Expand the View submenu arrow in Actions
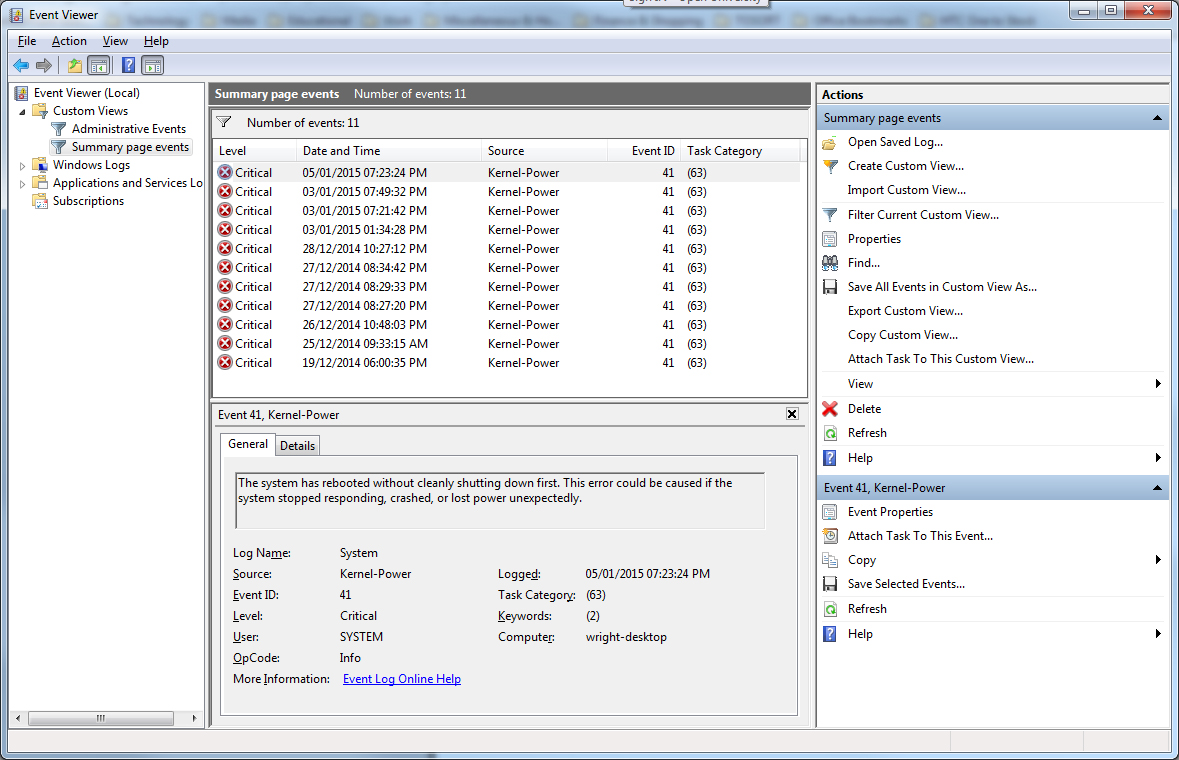Screen dimensions: 1179x760 coord(1158,384)
